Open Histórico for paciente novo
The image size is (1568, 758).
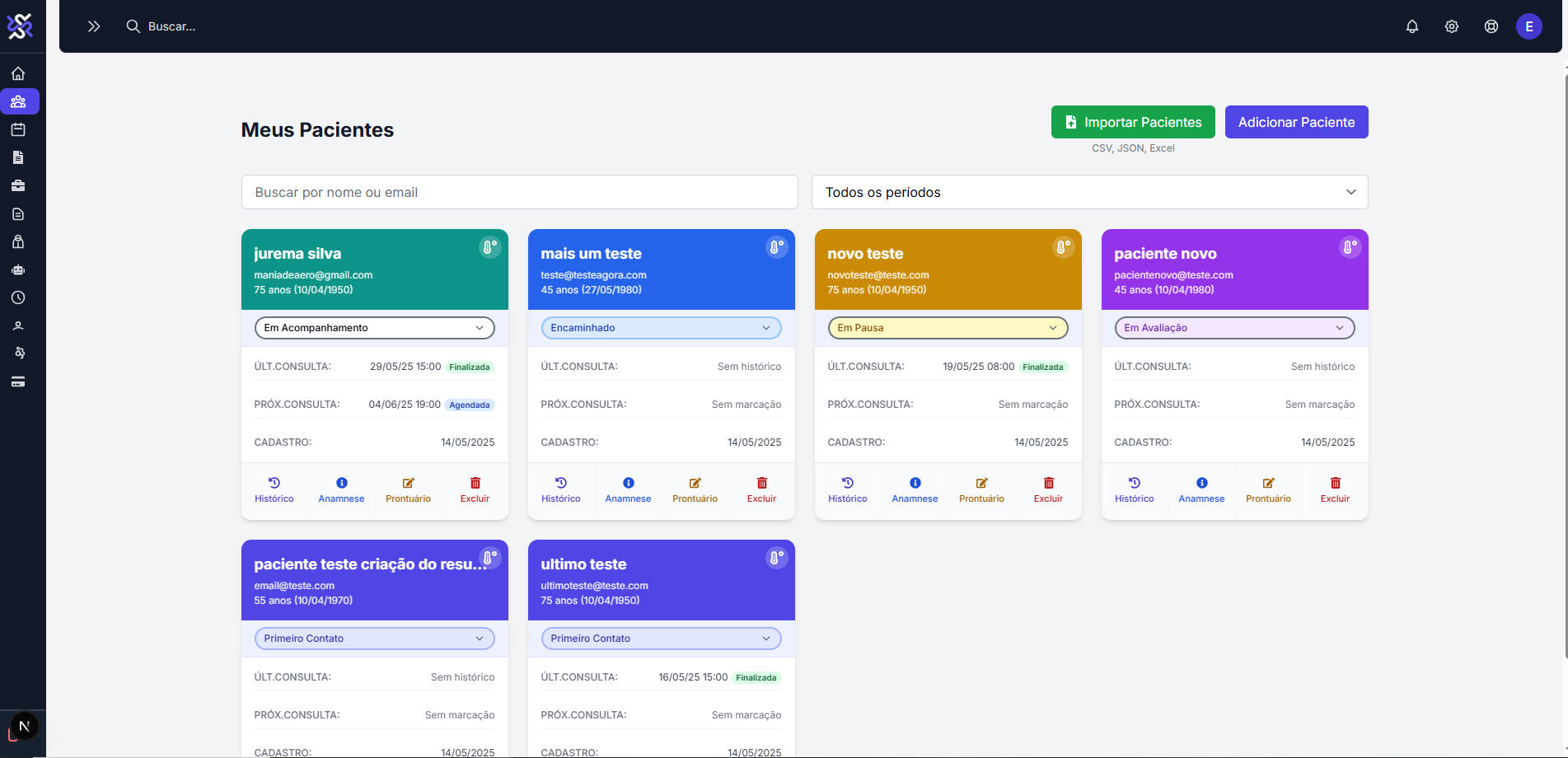pos(1135,490)
